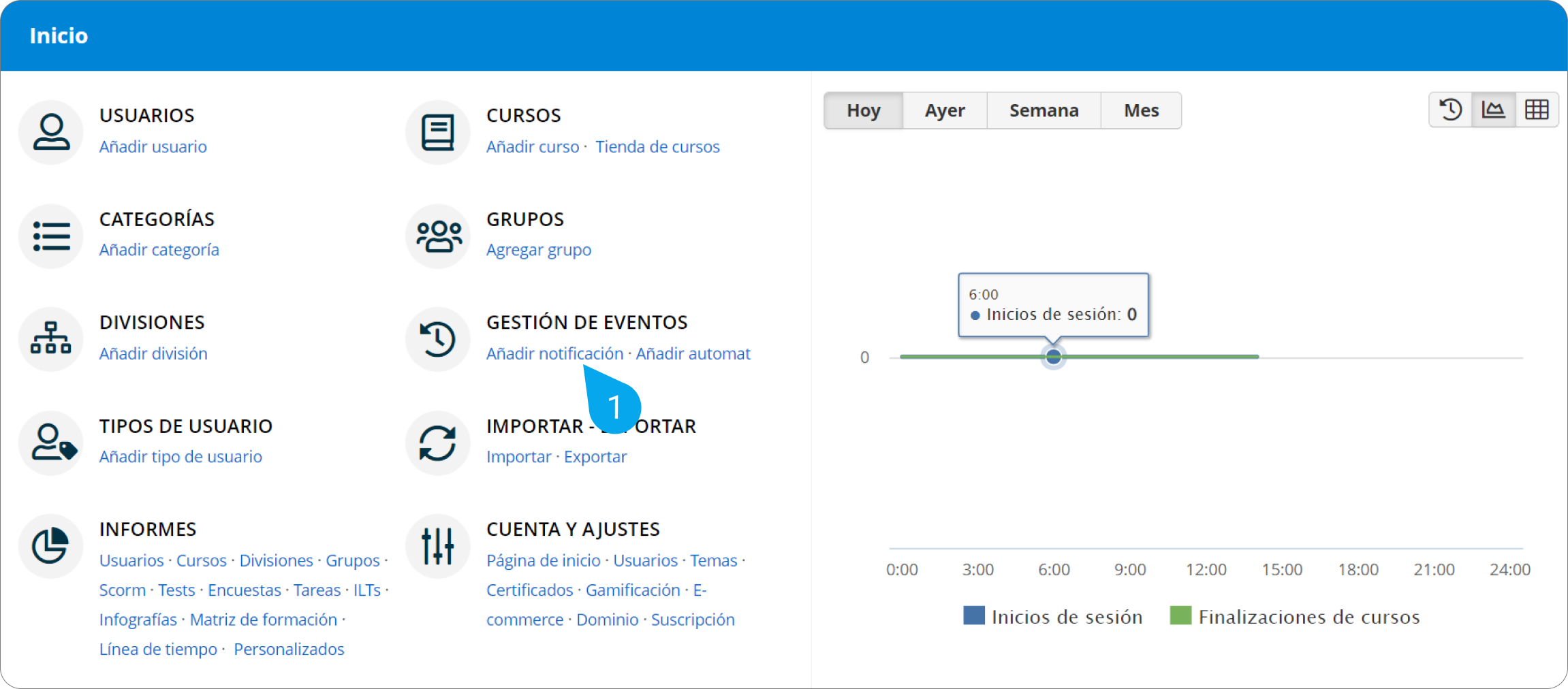
Task: Click the Divisiones hierarchy icon
Action: pyautogui.click(x=51, y=339)
